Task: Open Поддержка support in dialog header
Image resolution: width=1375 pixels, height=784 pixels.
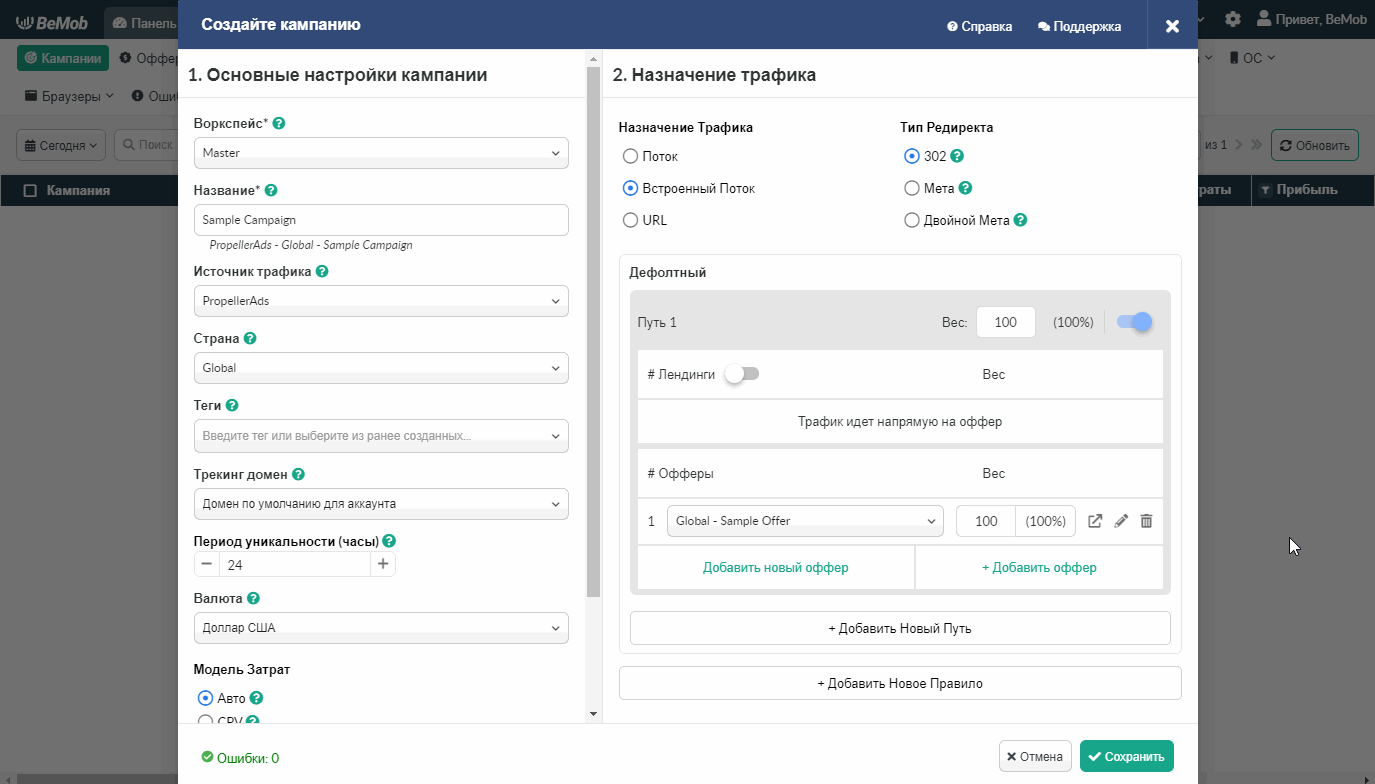Action: [1079, 27]
